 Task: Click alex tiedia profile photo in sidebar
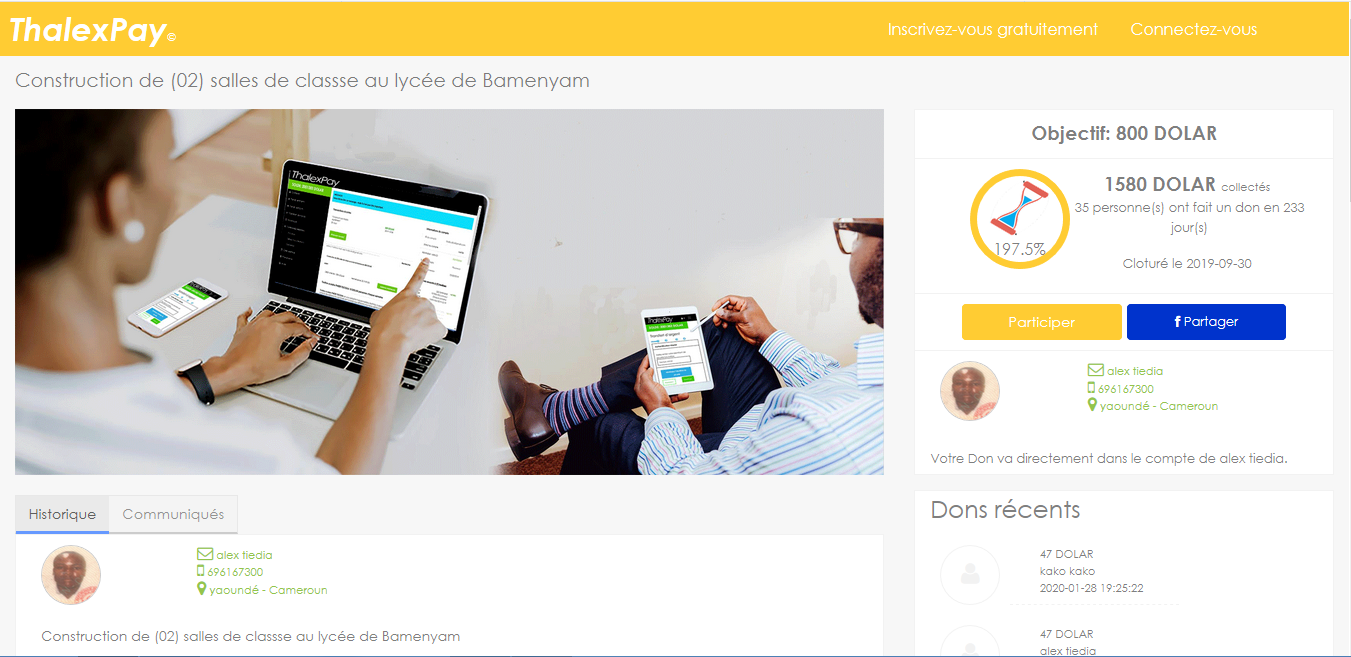click(970, 391)
